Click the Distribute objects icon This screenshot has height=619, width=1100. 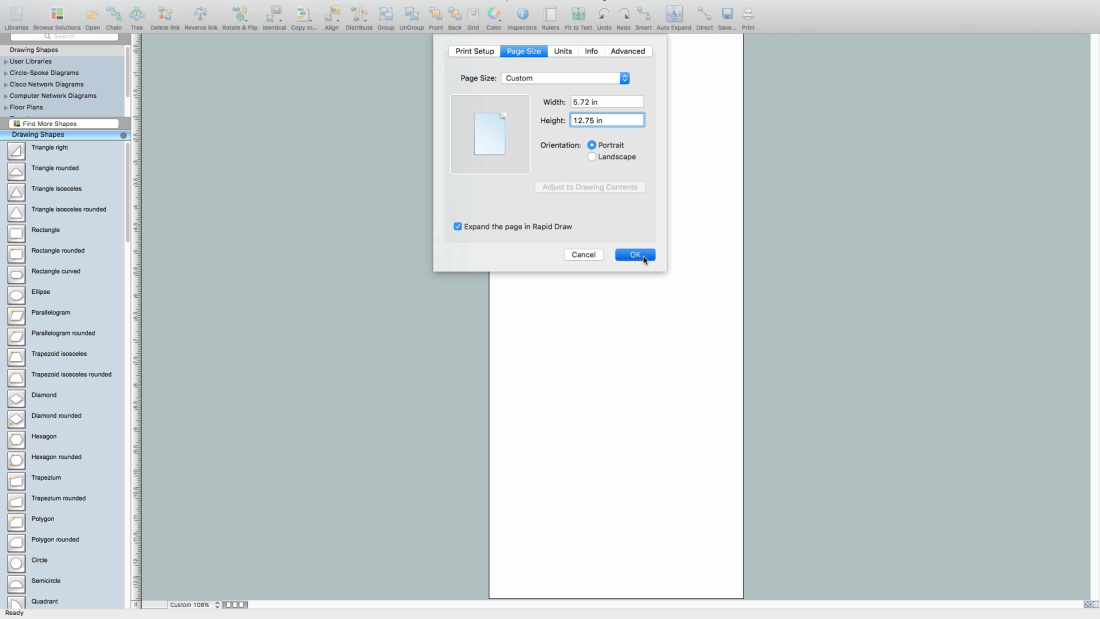click(359, 15)
